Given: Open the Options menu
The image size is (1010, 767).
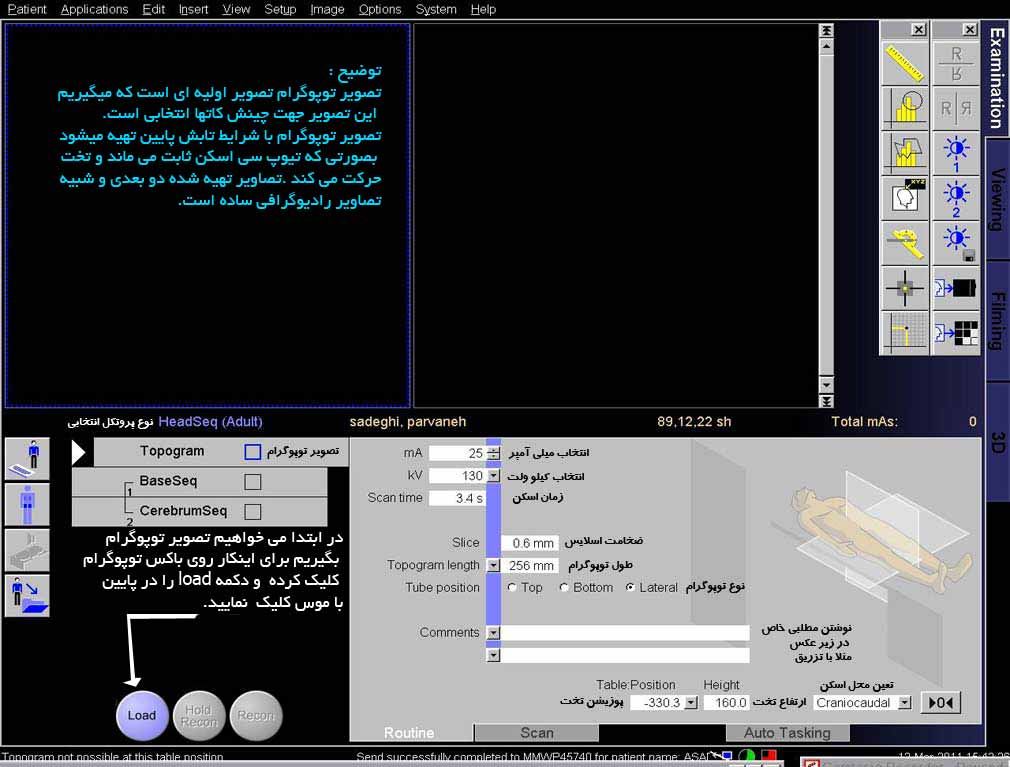Looking at the screenshot, I should [380, 10].
